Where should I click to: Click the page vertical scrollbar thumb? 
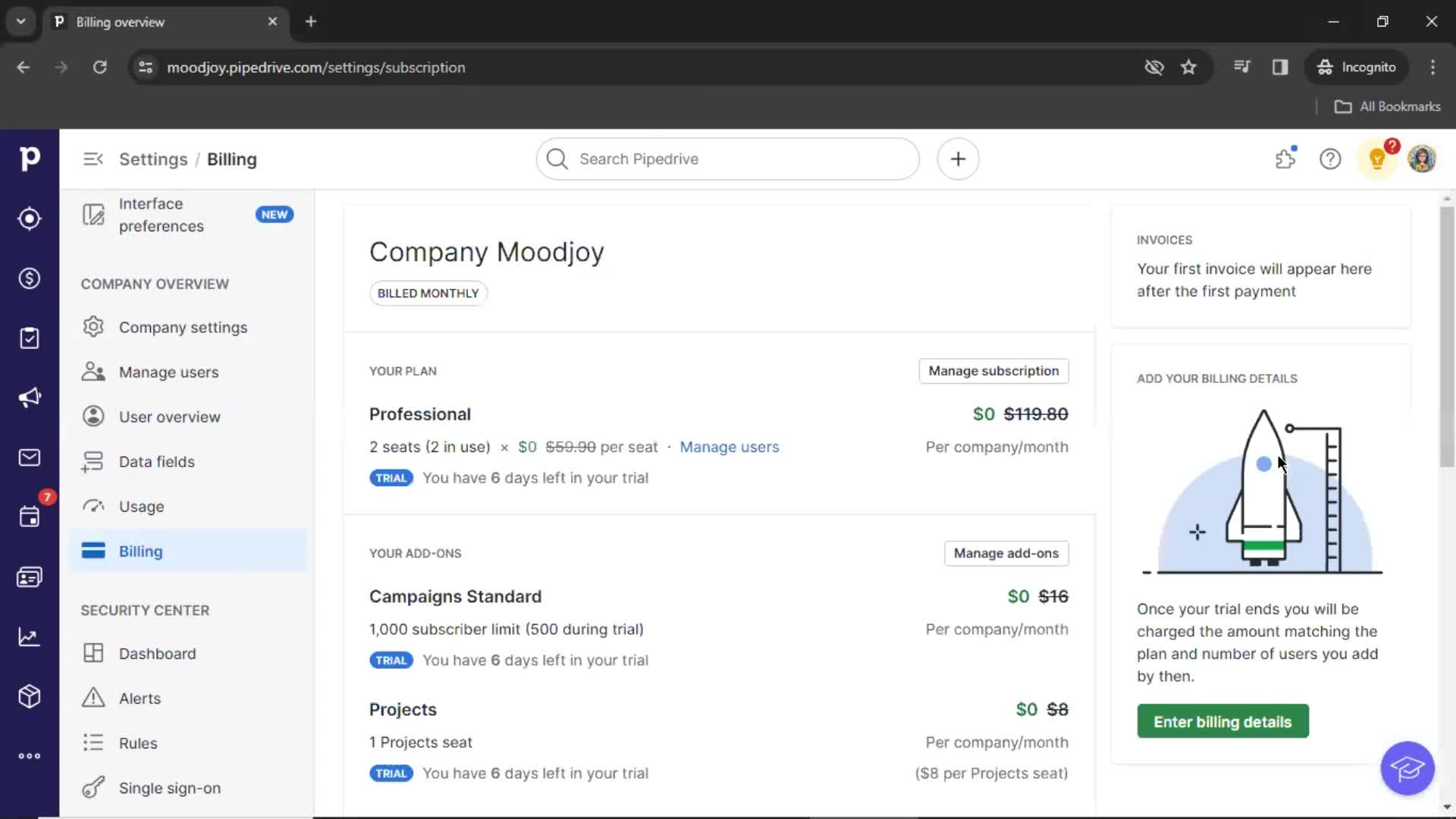pyautogui.click(x=1447, y=337)
